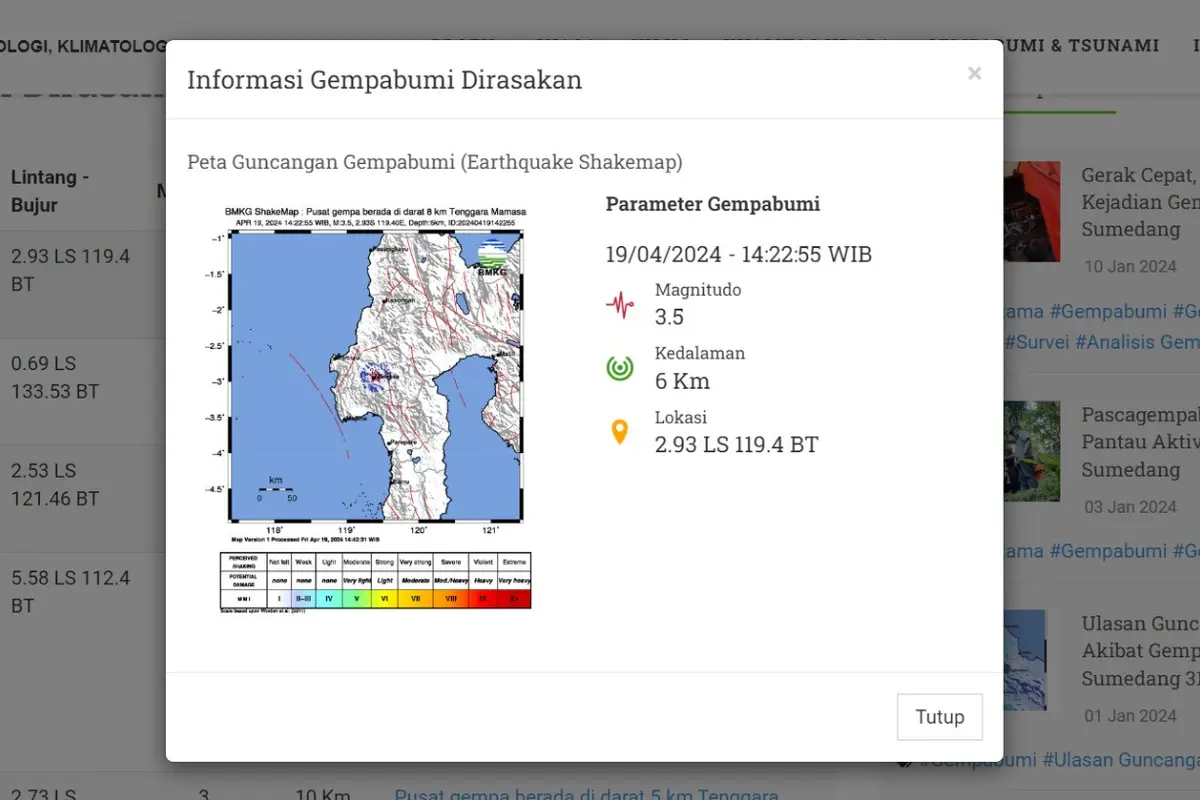Screen dimensions: 1200x800
Task: Select the magnitude value 3.5
Action: pyautogui.click(x=670, y=317)
